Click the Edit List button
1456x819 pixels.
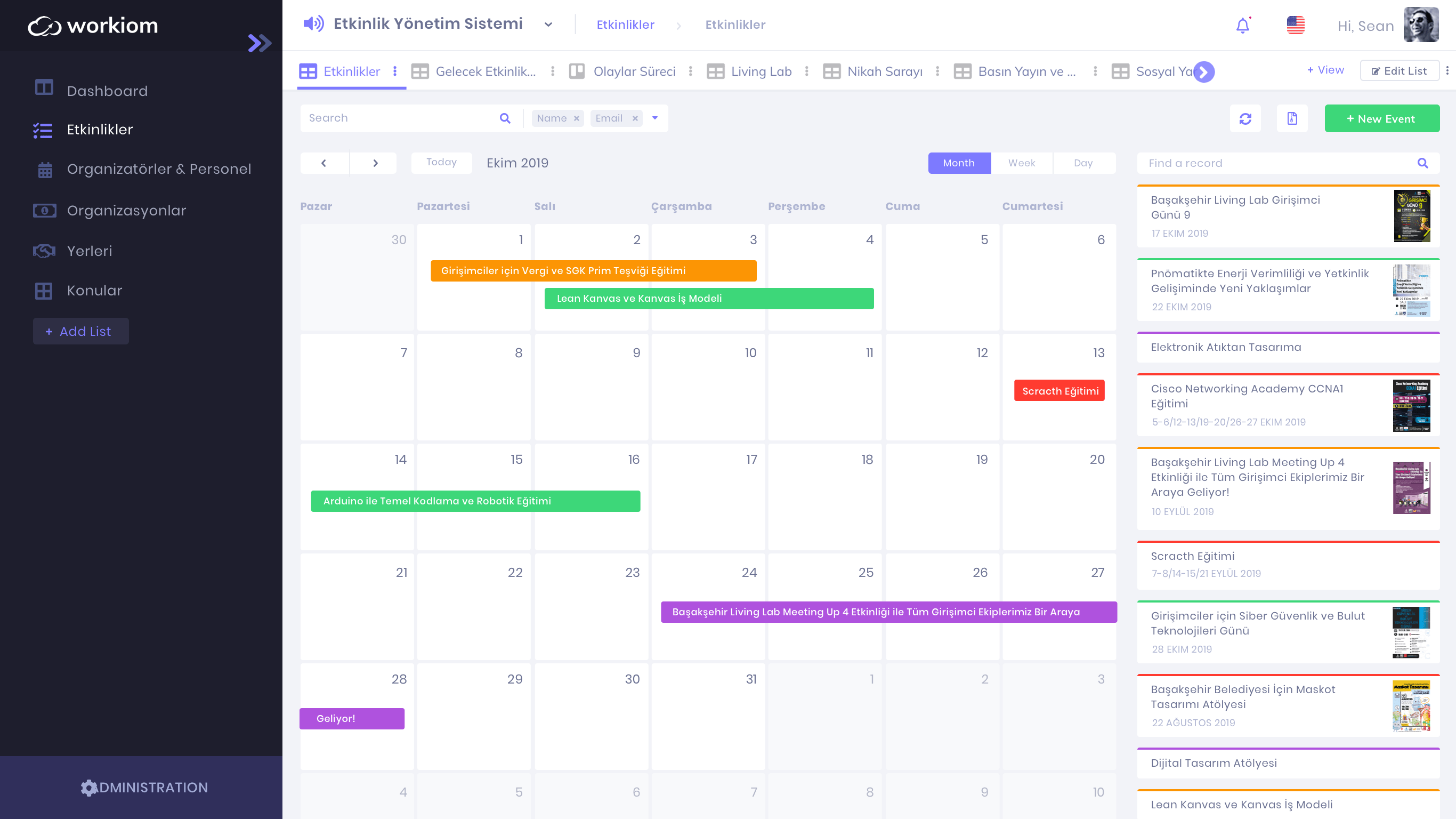(1399, 71)
